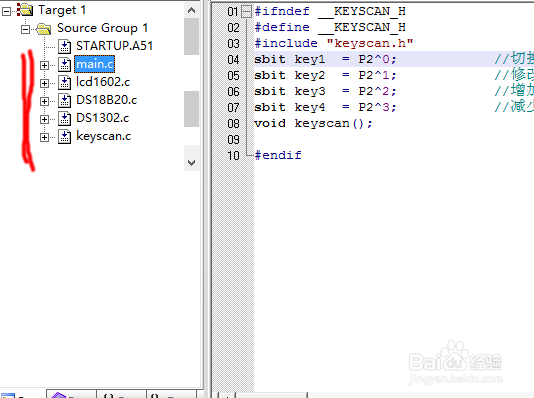Click project panel scroll down arrow
534x398 pixels.
[191, 163]
